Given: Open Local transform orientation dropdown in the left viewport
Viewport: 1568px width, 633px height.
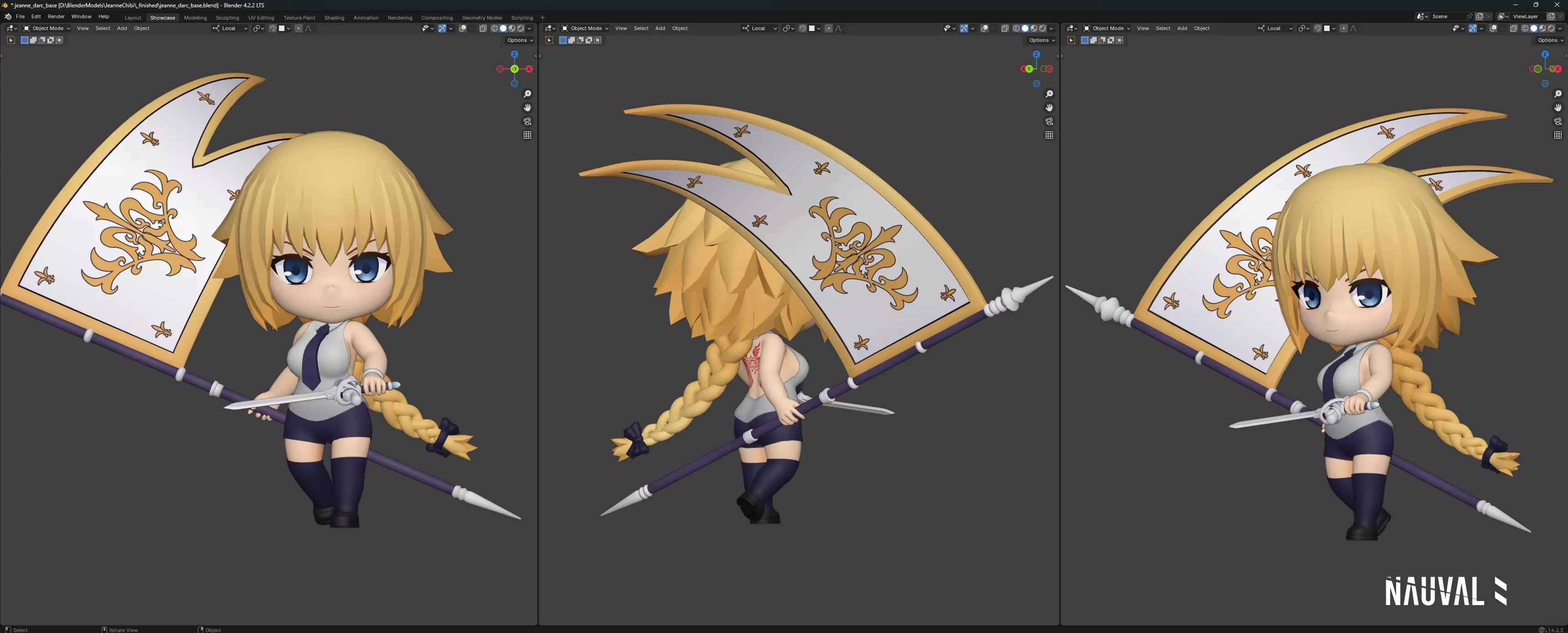Looking at the screenshot, I should tap(230, 28).
